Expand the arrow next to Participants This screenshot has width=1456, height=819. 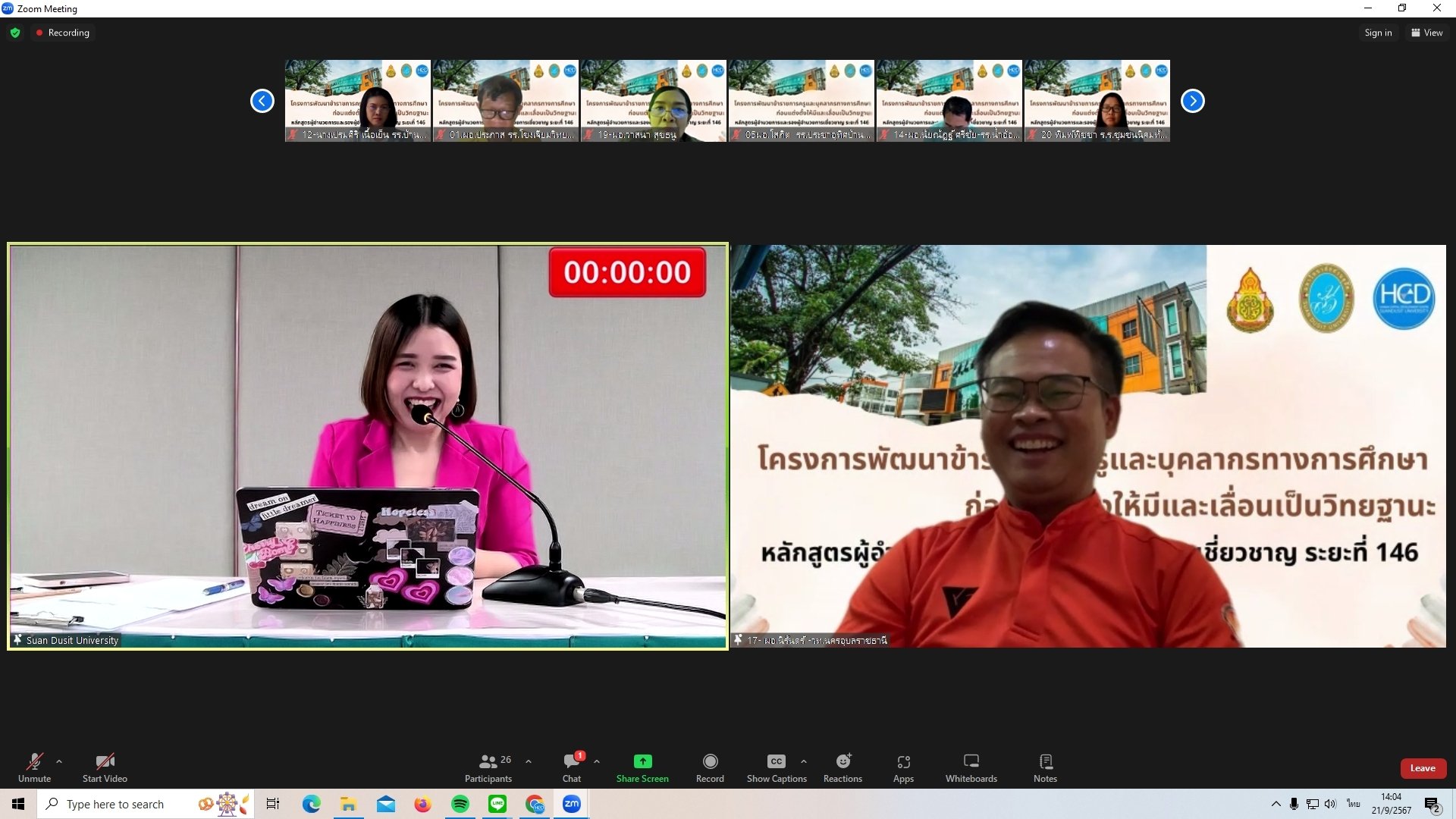[529, 761]
